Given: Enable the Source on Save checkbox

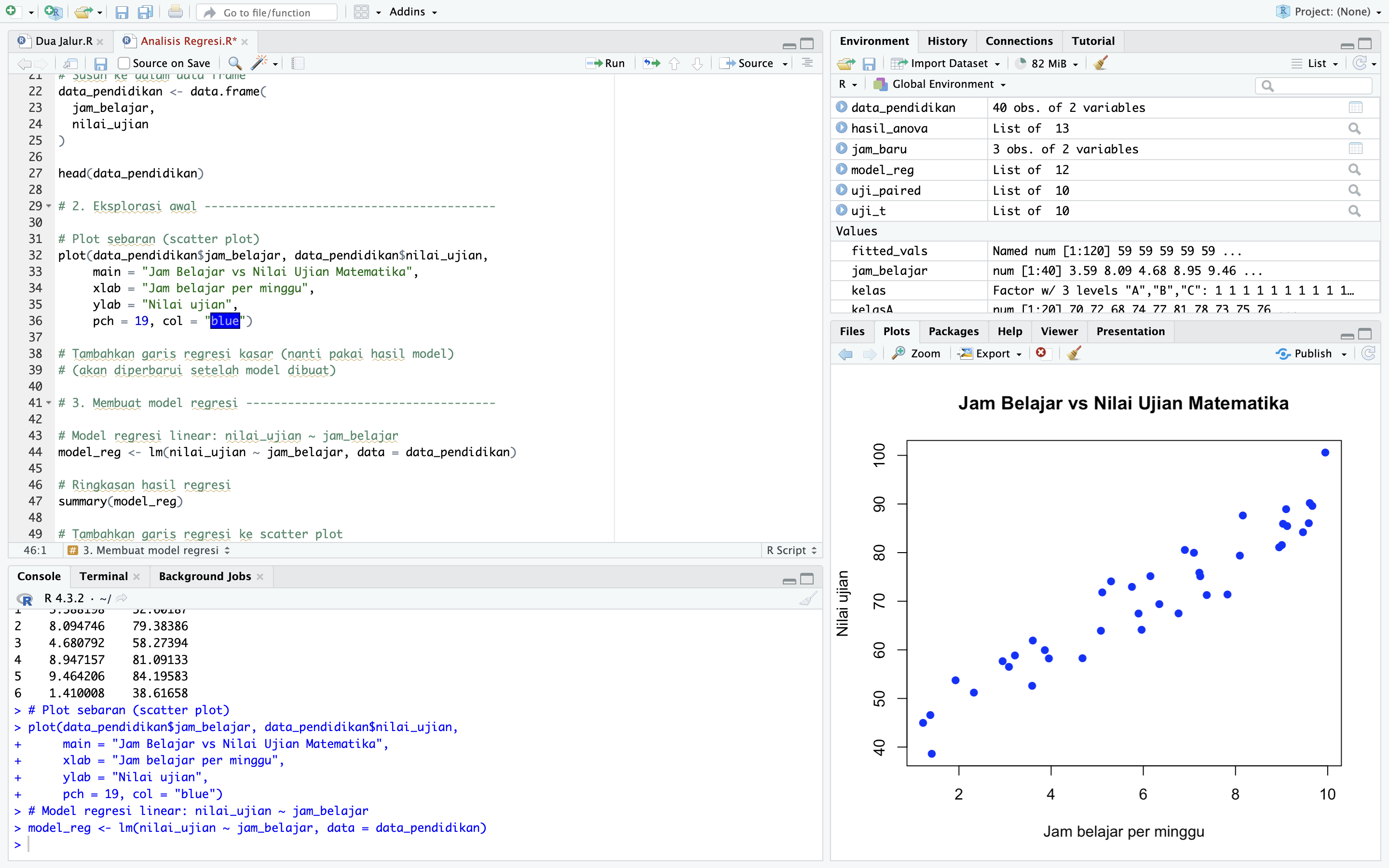Looking at the screenshot, I should click(124, 63).
